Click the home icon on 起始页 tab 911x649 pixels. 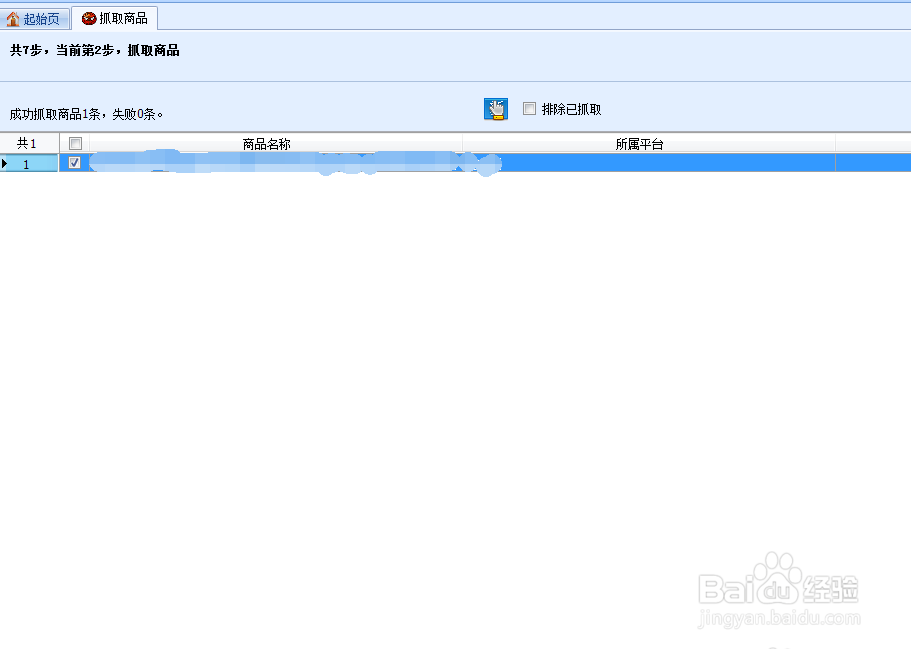click(13, 19)
